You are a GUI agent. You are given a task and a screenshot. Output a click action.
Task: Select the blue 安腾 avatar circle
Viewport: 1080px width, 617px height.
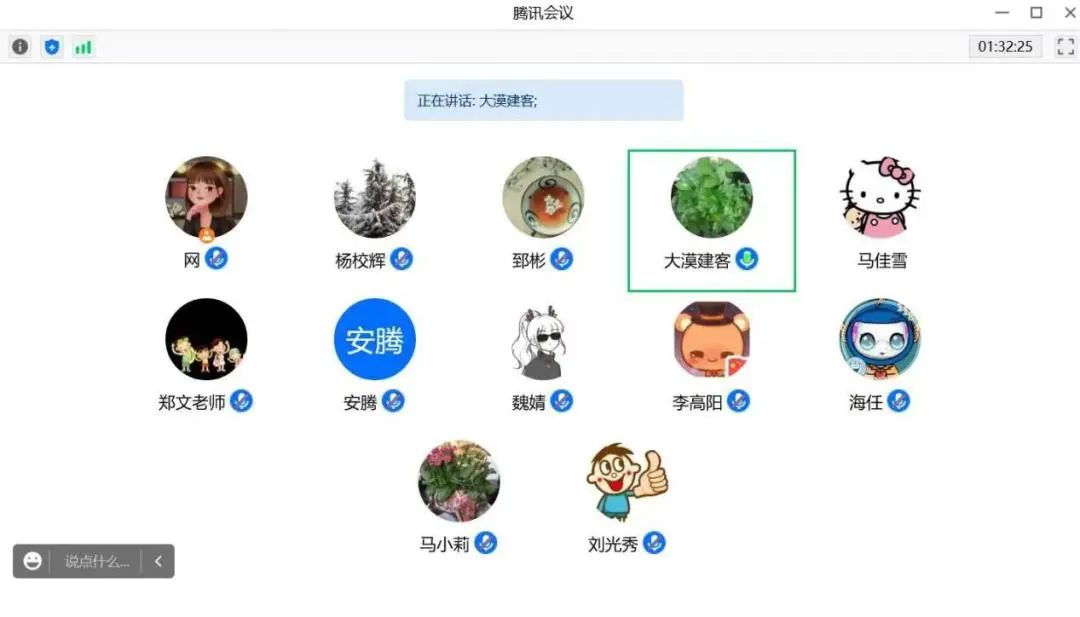pyautogui.click(x=375, y=339)
